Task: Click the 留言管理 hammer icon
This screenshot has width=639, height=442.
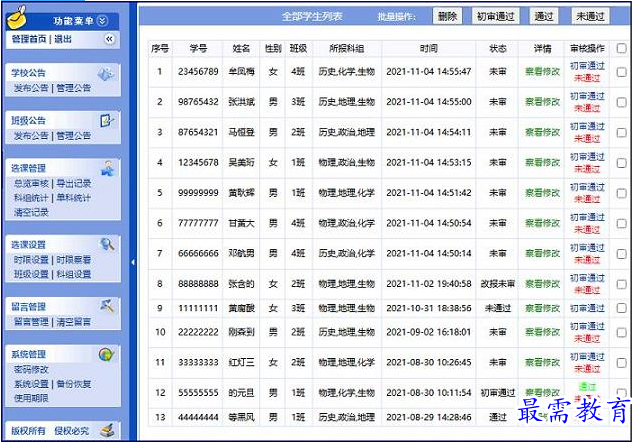Action: point(105,306)
